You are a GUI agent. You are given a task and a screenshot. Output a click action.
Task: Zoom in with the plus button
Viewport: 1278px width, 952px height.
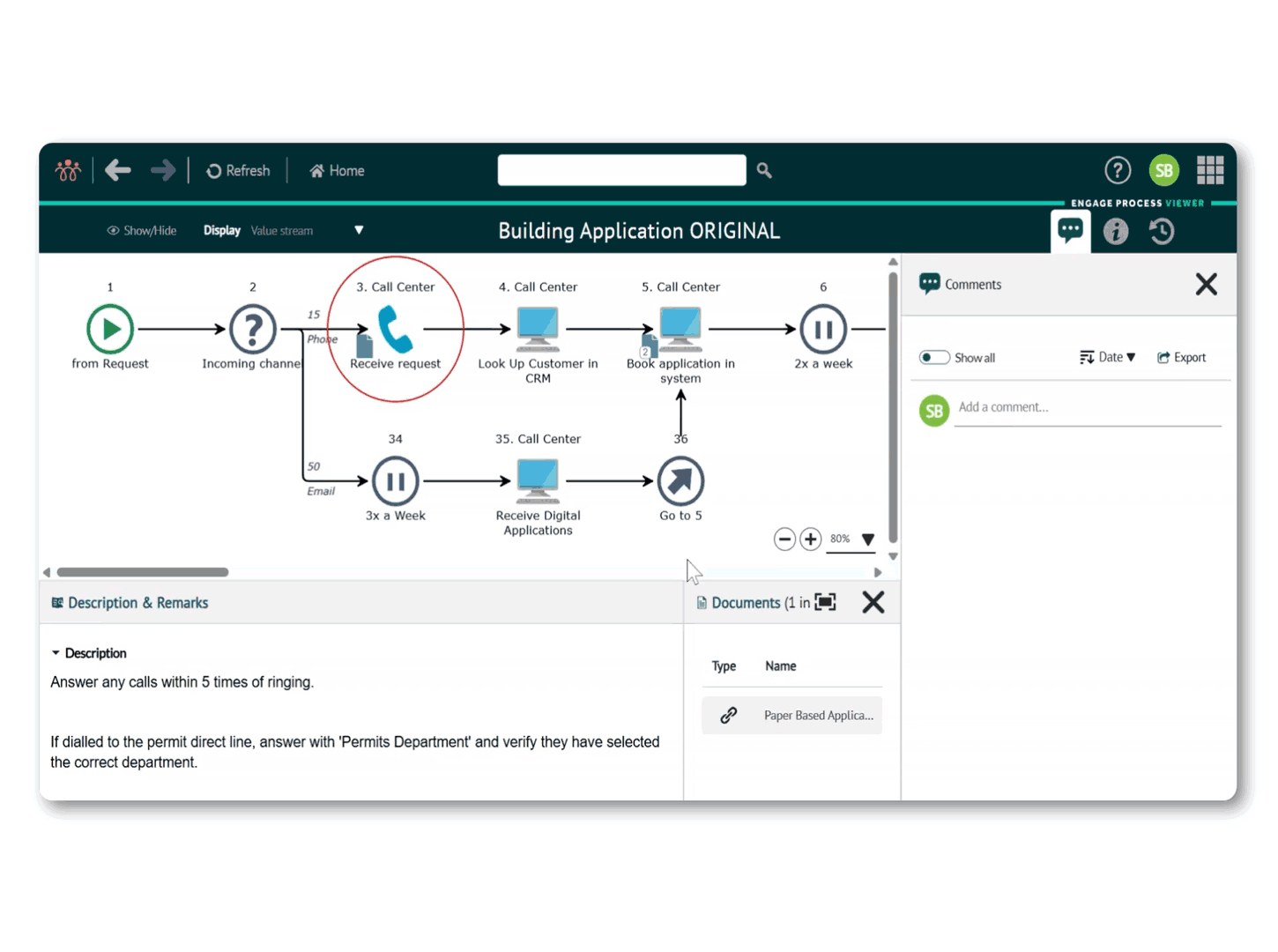pos(810,539)
